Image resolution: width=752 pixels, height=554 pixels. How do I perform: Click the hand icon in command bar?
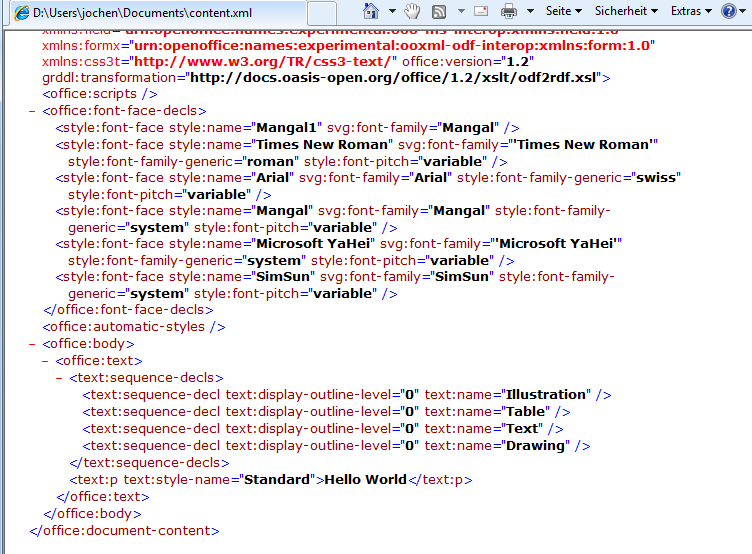click(412, 12)
